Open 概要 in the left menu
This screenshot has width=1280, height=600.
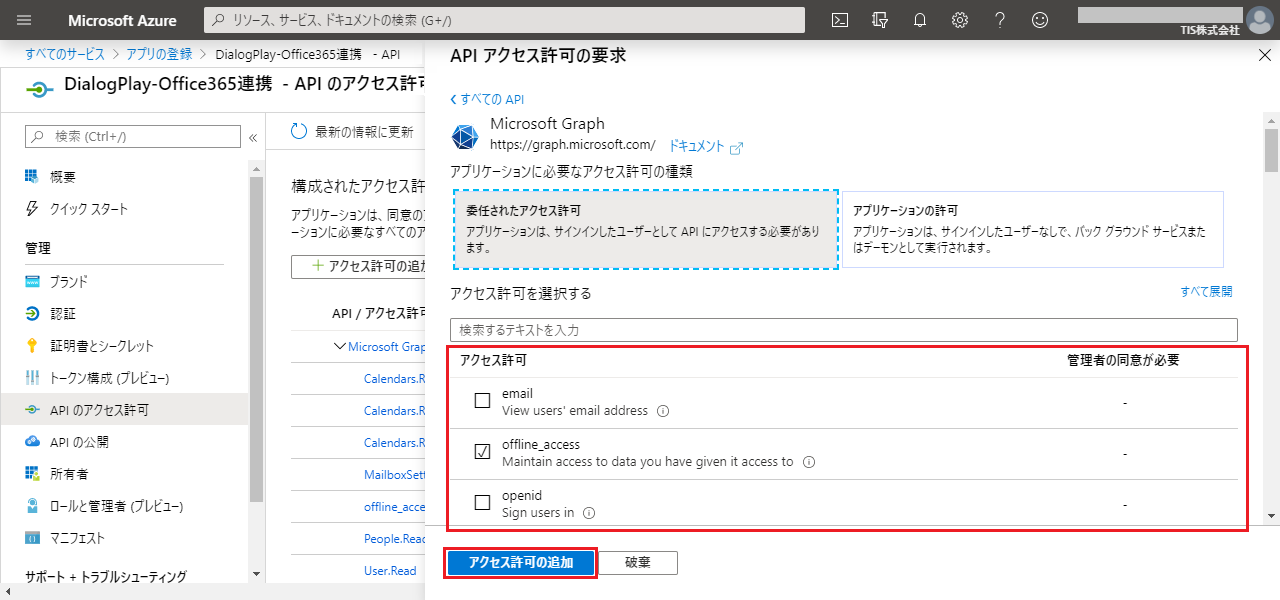pyautogui.click(x=62, y=177)
